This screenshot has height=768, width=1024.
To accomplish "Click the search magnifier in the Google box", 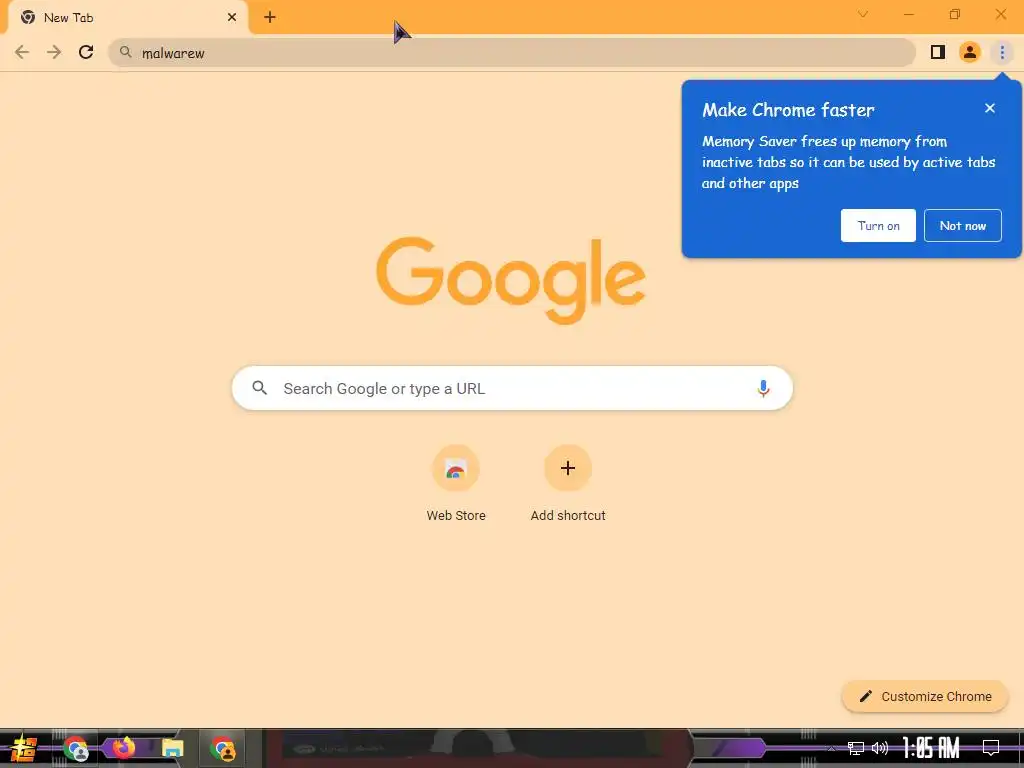I will (260, 389).
